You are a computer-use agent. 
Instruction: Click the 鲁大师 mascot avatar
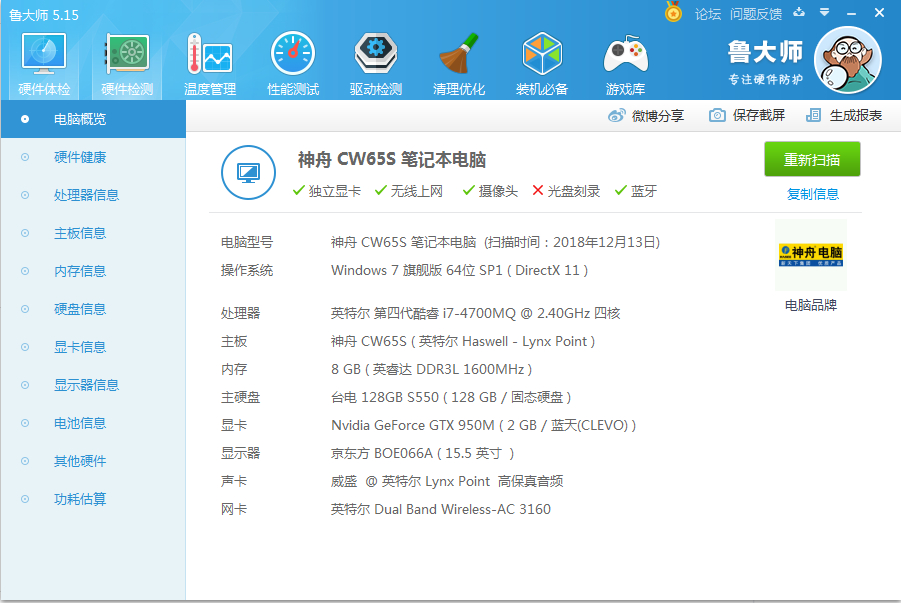[x=848, y=60]
